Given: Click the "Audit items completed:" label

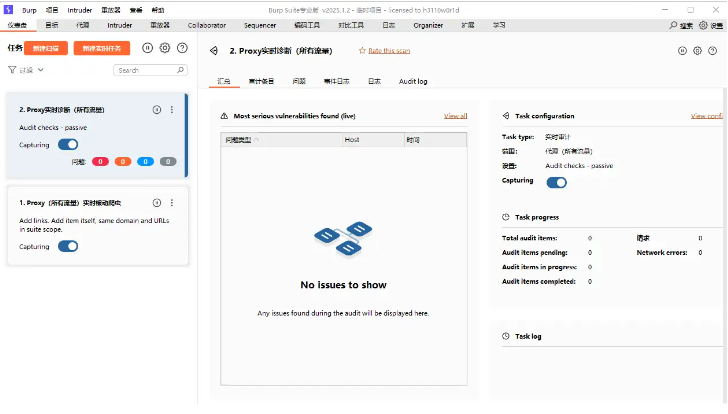Looking at the screenshot, I should (x=539, y=281).
